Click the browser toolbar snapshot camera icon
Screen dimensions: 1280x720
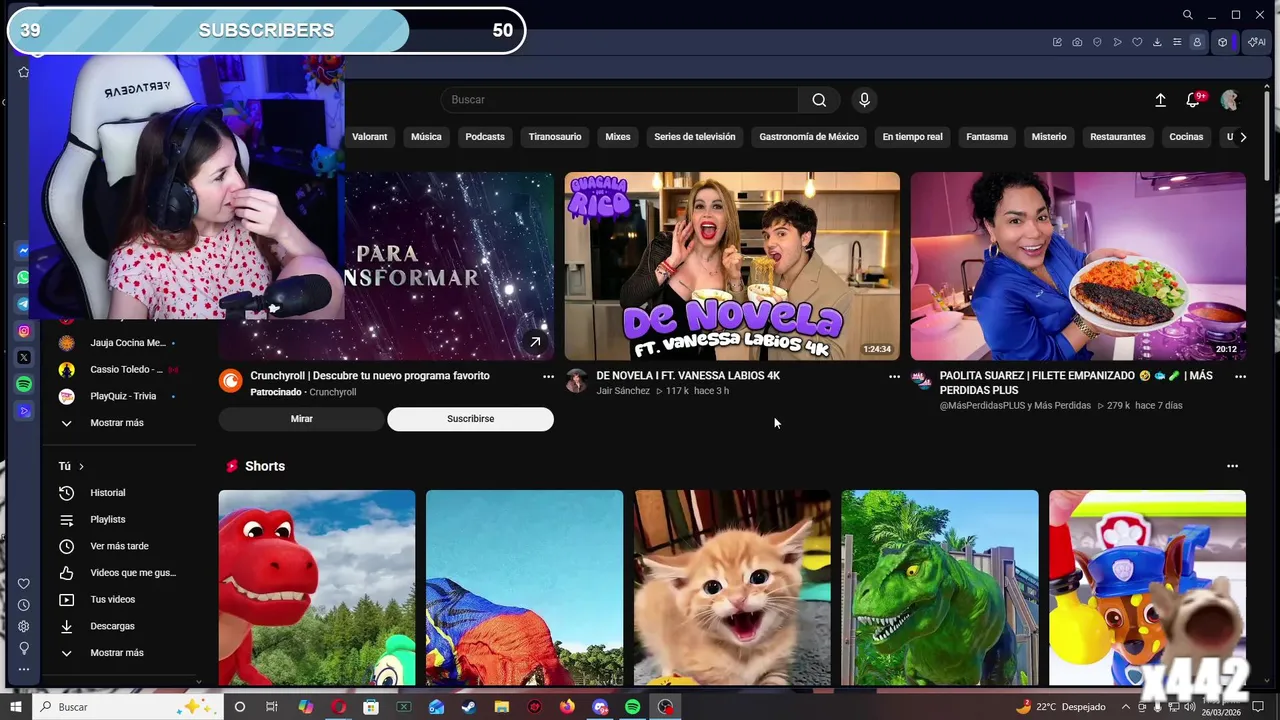pyautogui.click(x=1077, y=42)
